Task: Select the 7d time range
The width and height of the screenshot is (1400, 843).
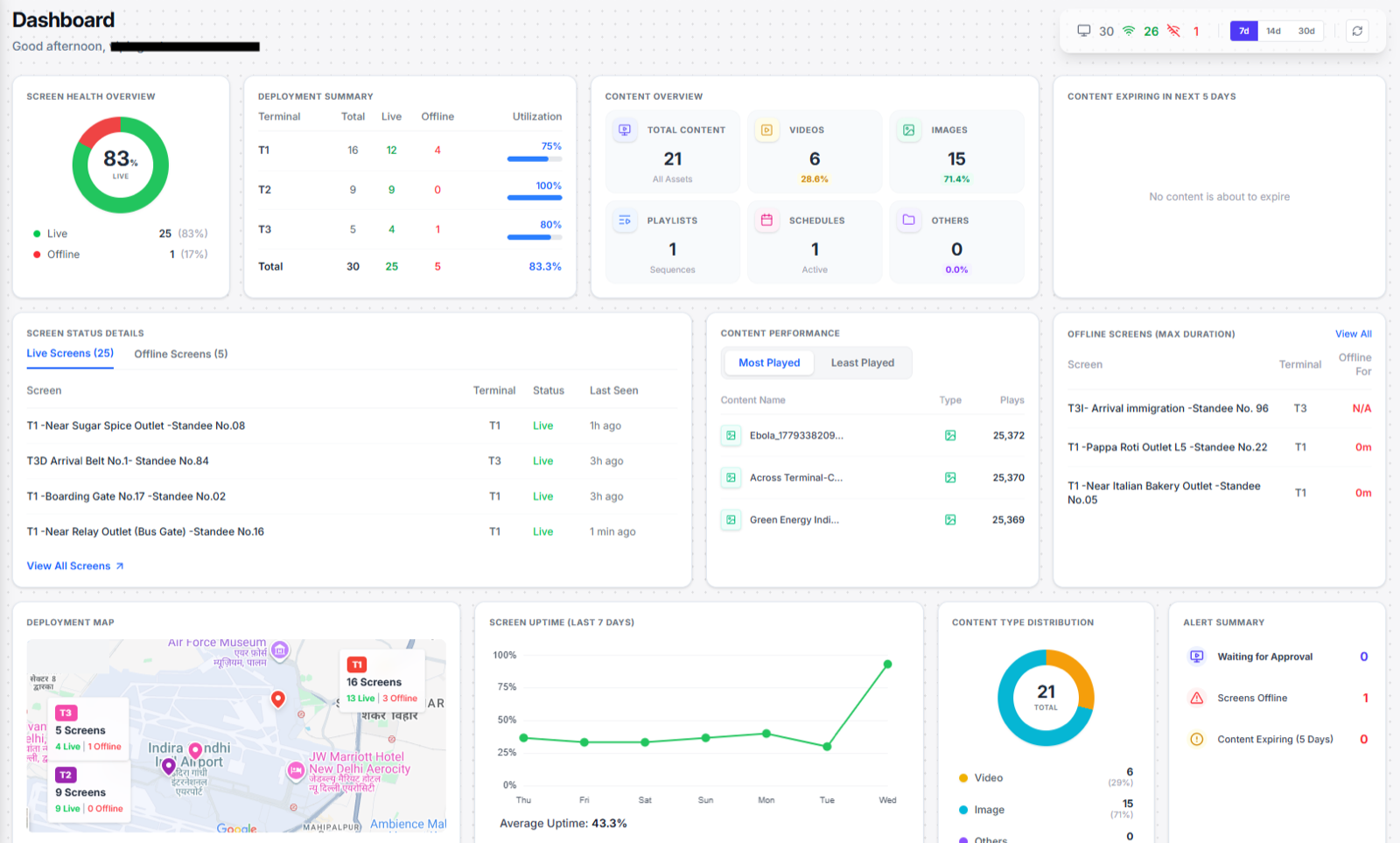Action: tap(1243, 31)
